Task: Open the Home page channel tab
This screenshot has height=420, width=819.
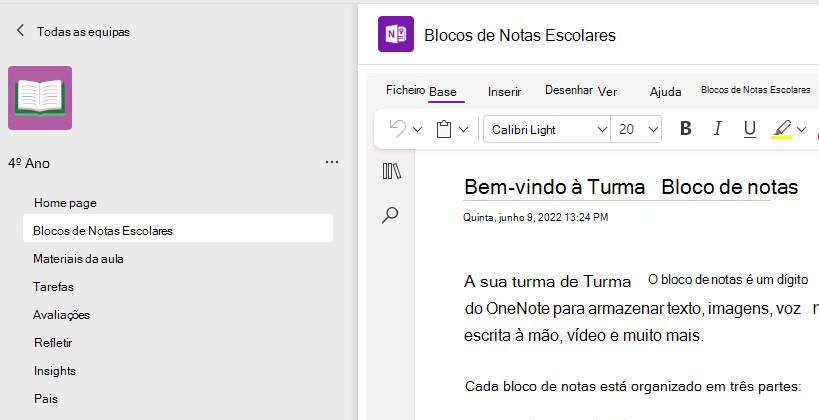Action: 65,203
